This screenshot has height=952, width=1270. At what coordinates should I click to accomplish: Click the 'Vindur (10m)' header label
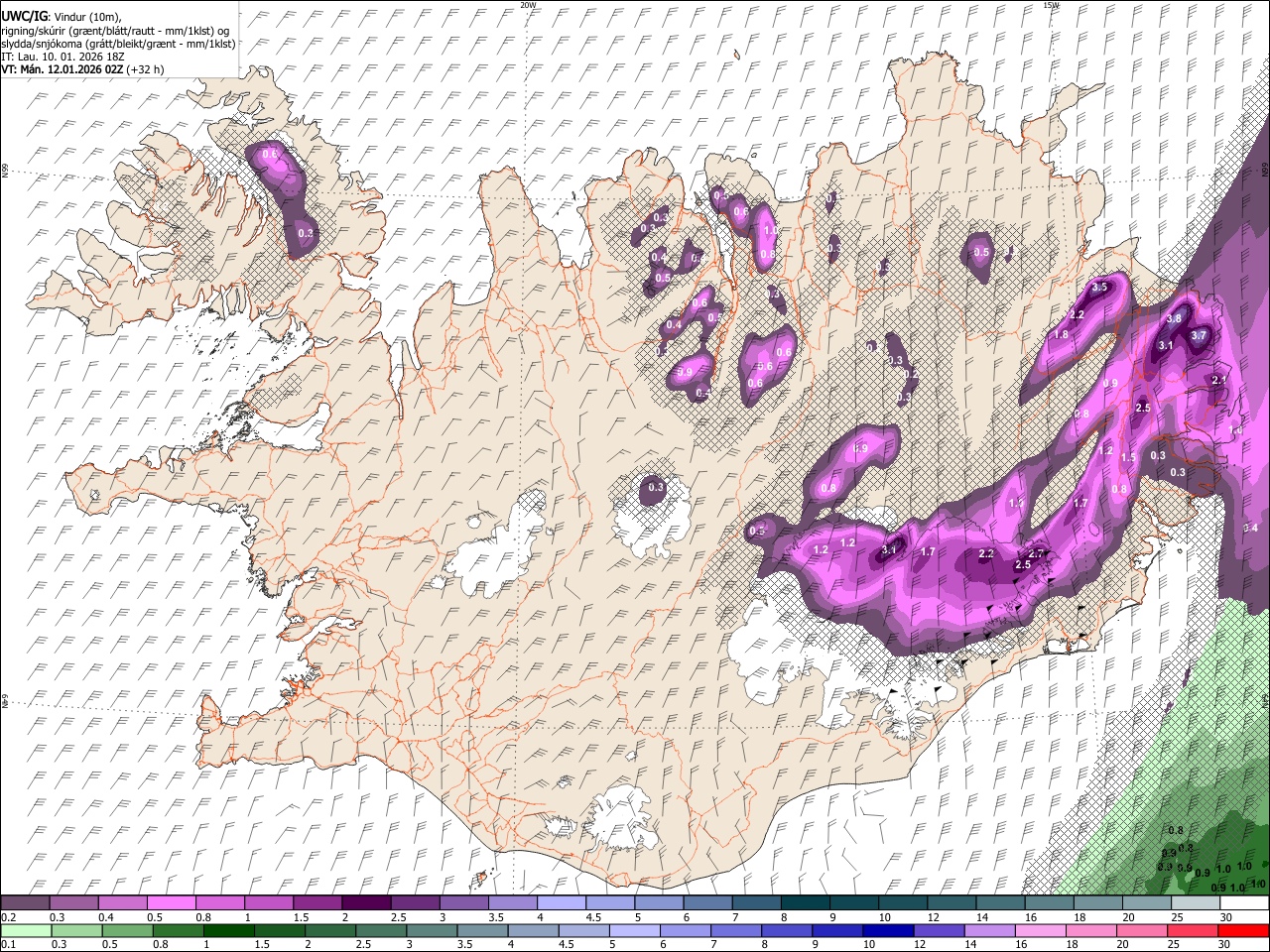(85, 17)
